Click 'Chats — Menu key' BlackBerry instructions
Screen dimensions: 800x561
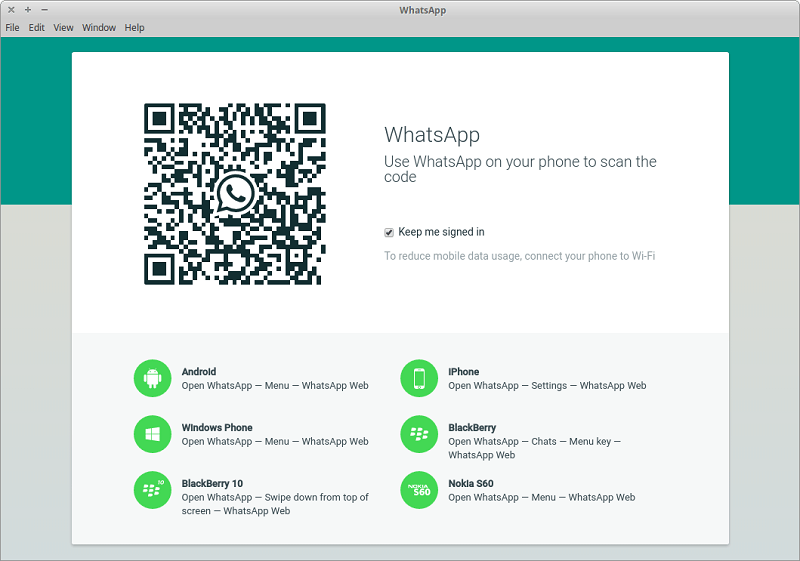tap(534, 448)
